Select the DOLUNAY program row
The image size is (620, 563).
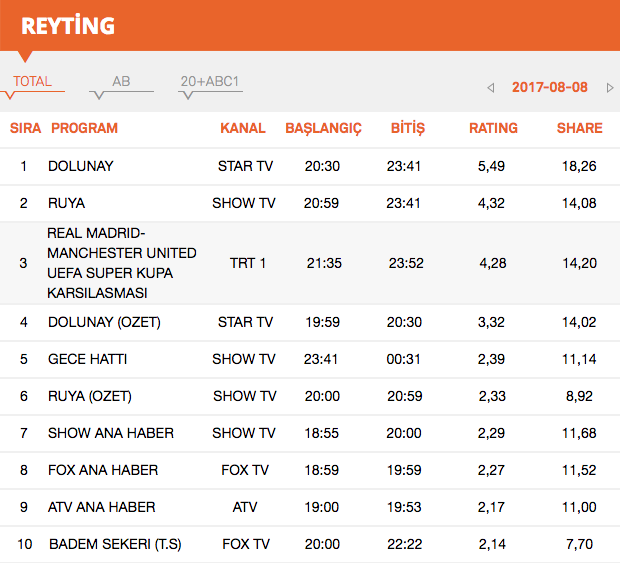81,166
